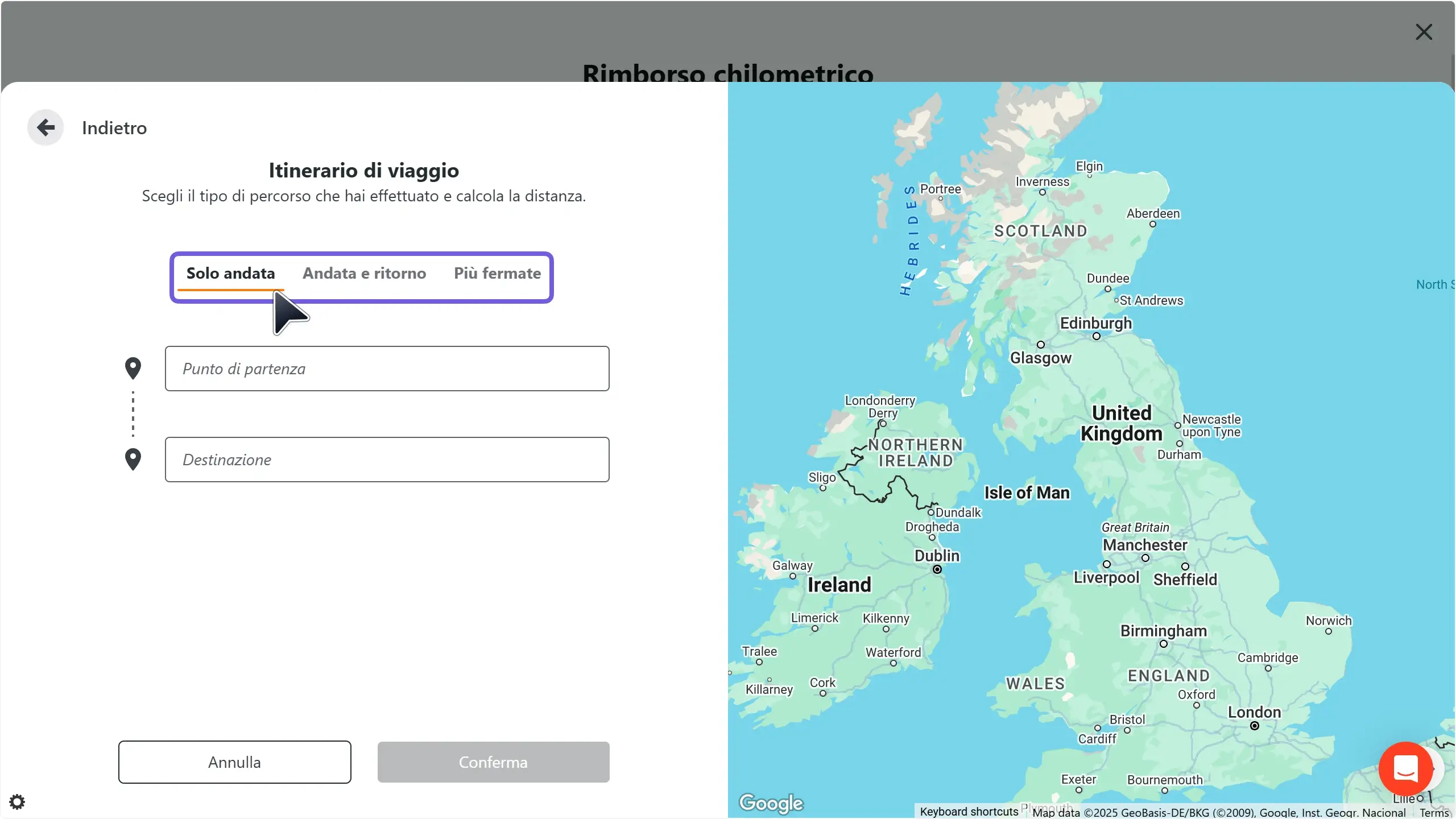Click the Glasgow label on the map

pos(1041,358)
